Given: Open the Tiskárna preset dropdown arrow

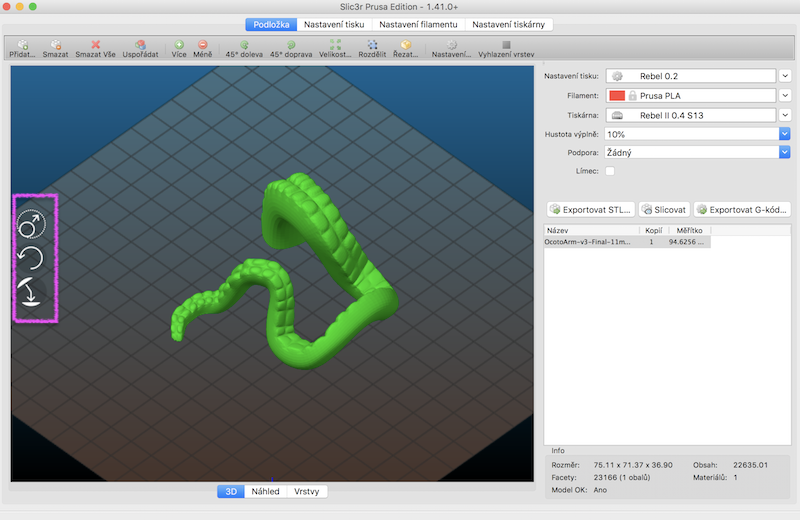Looking at the screenshot, I should (x=785, y=115).
